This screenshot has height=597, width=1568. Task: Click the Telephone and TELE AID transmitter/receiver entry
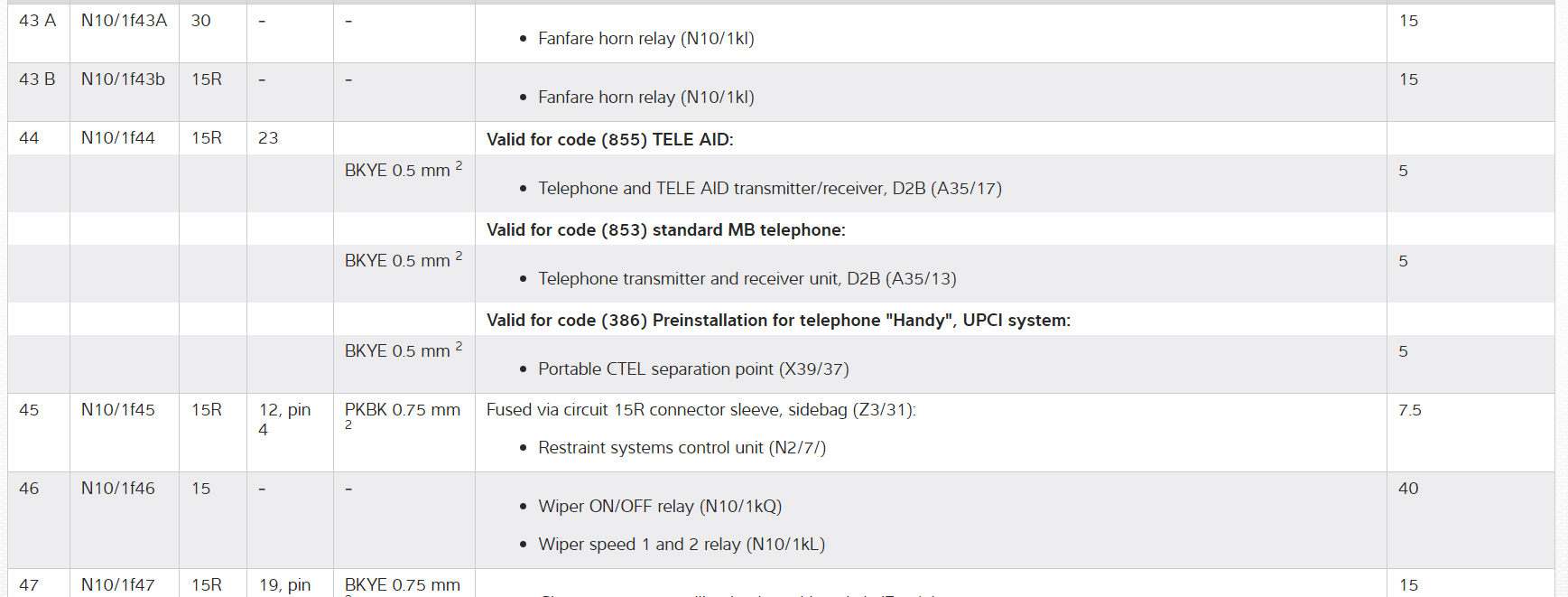769,189
